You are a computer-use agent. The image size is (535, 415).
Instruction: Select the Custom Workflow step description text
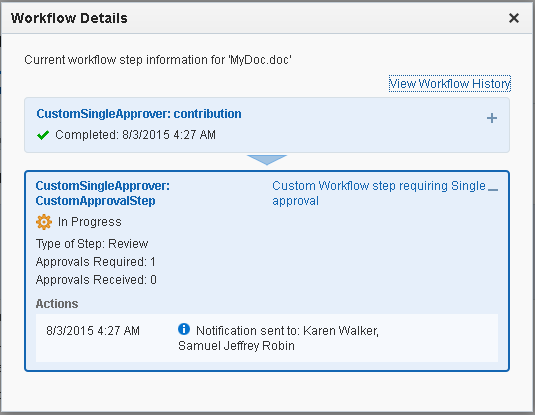click(x=379, y=193)
